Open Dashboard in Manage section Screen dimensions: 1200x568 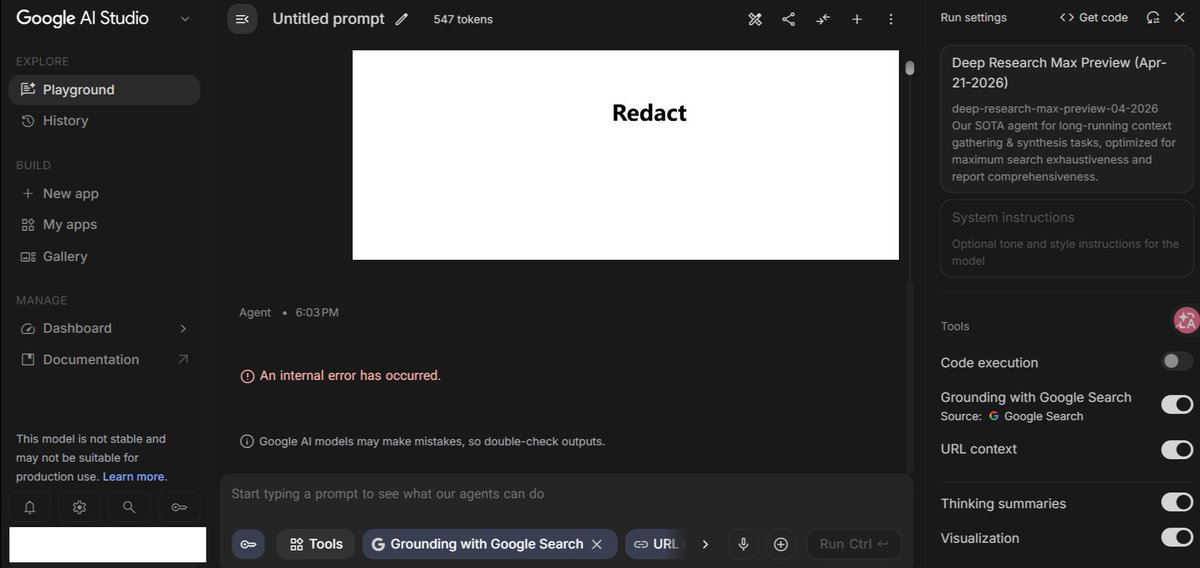[x=104, y=328]
